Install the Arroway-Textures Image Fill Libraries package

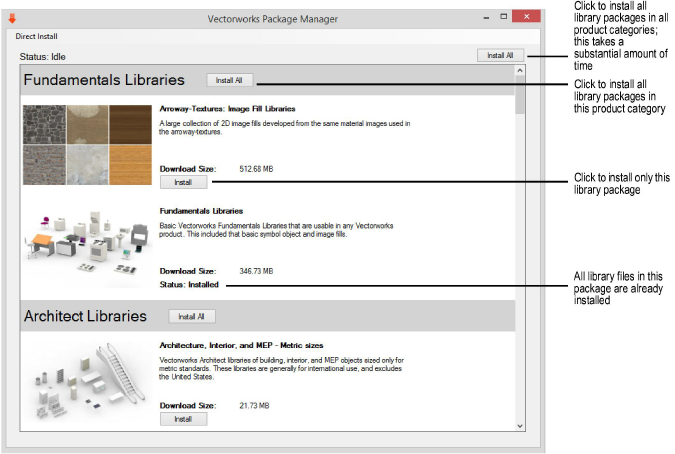(x=183, y=182)
